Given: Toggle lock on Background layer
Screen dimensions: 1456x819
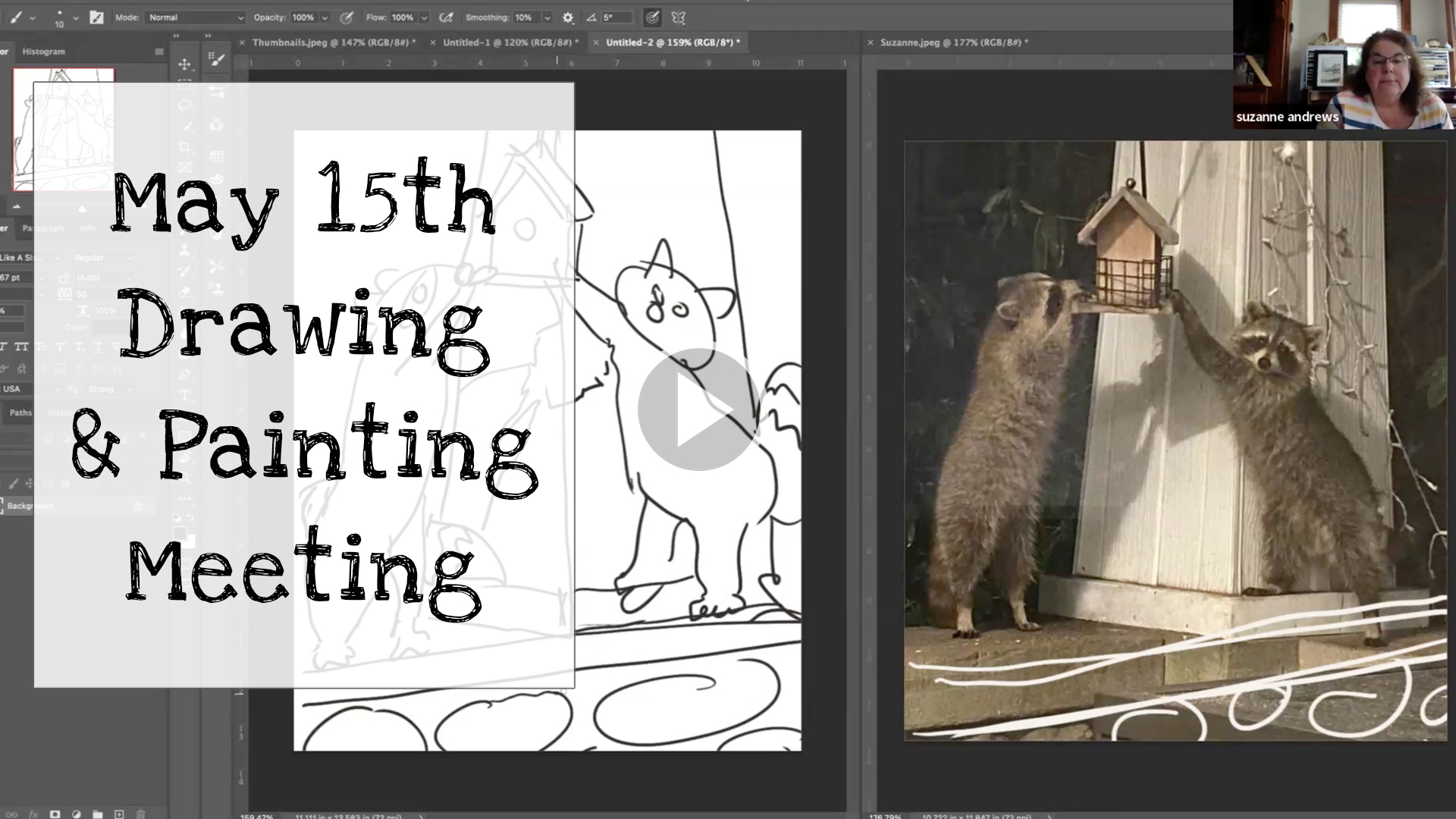Looking at the screenshot, I should pyautogui.click(x=137, y=506).
